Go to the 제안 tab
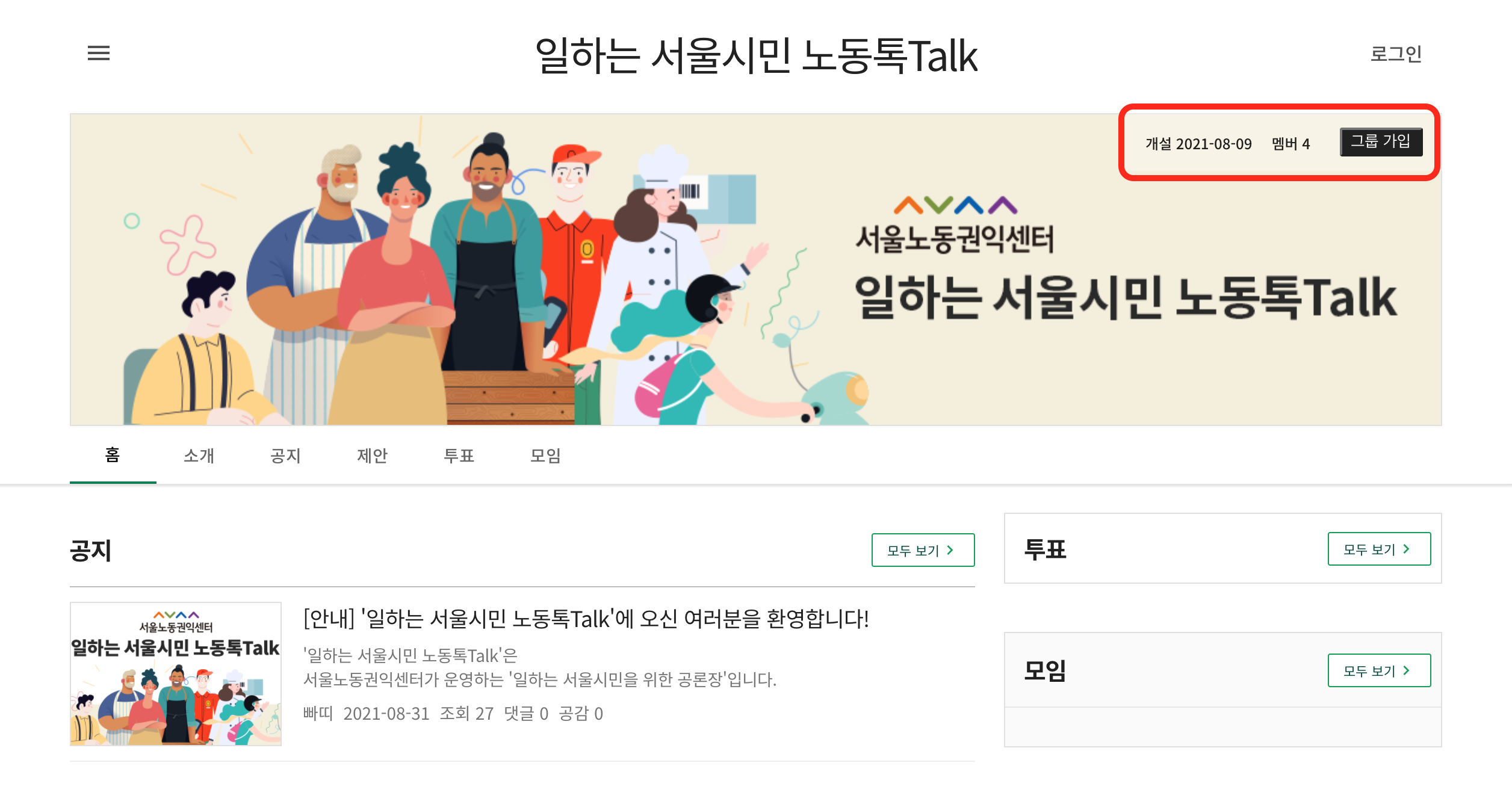The width and height of the screenshot is (1512, 810). 372,456
